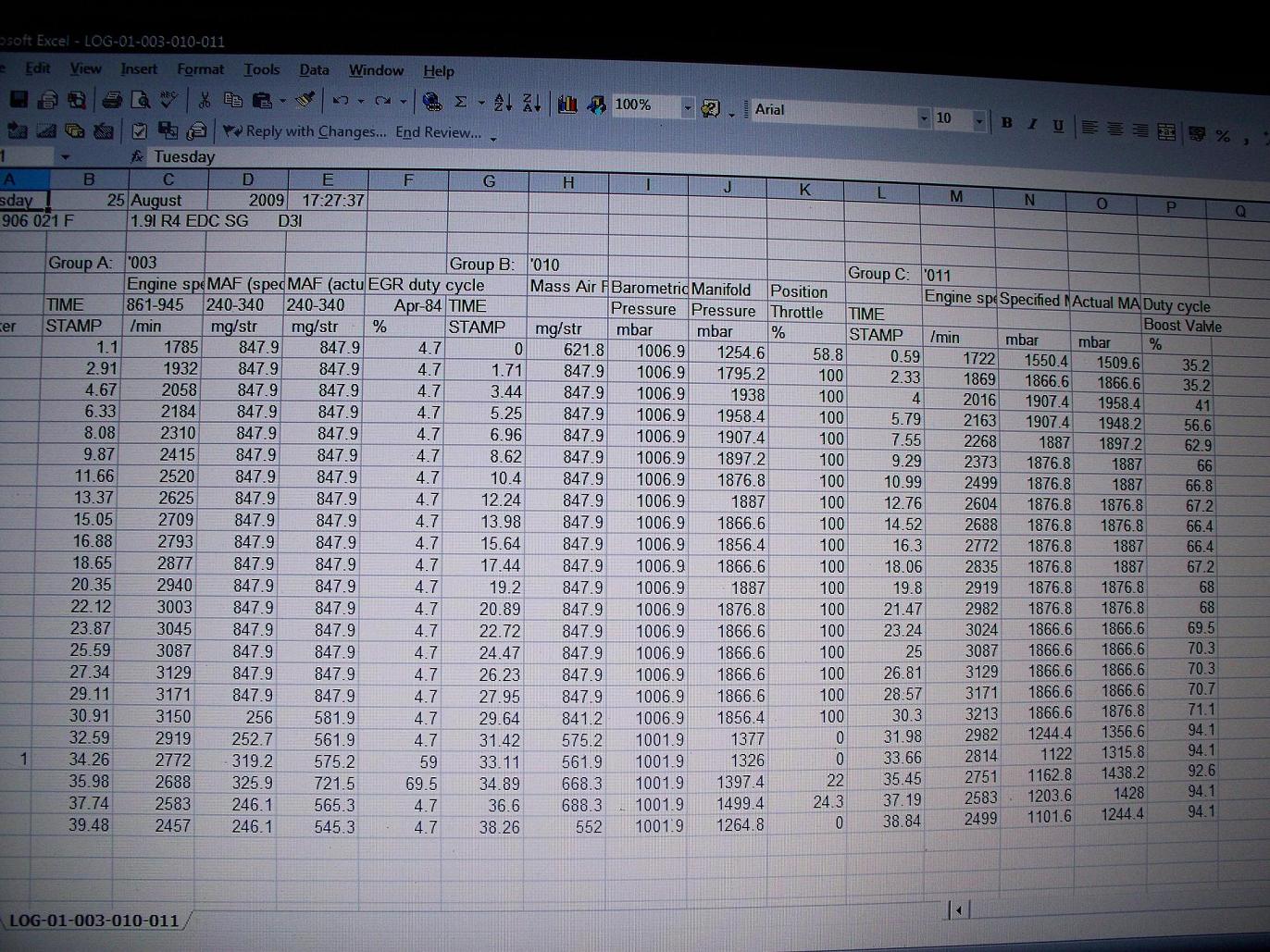Screen dimensions: 1270x952
Task: Toggle italic formatting
Action: (1032, 124)
